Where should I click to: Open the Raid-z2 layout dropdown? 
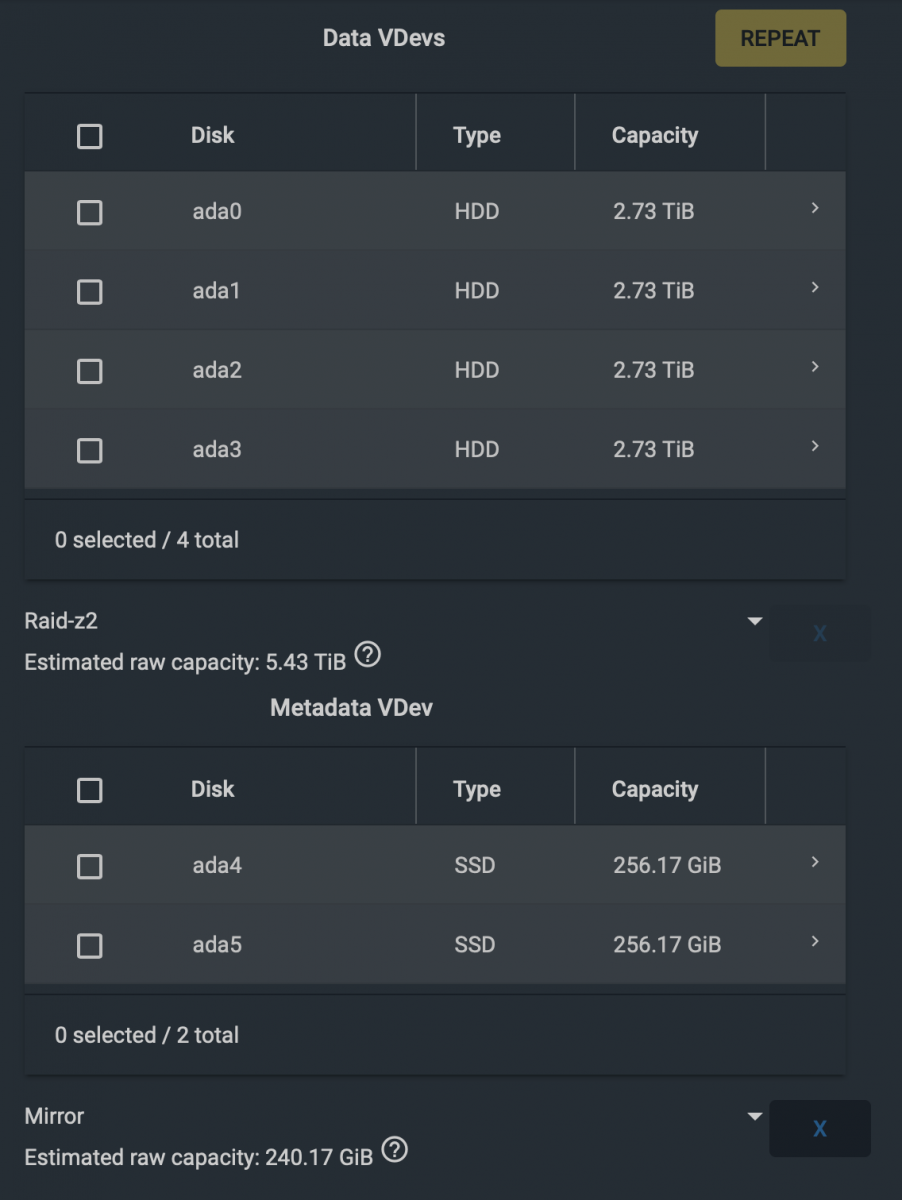coord(755,621)
